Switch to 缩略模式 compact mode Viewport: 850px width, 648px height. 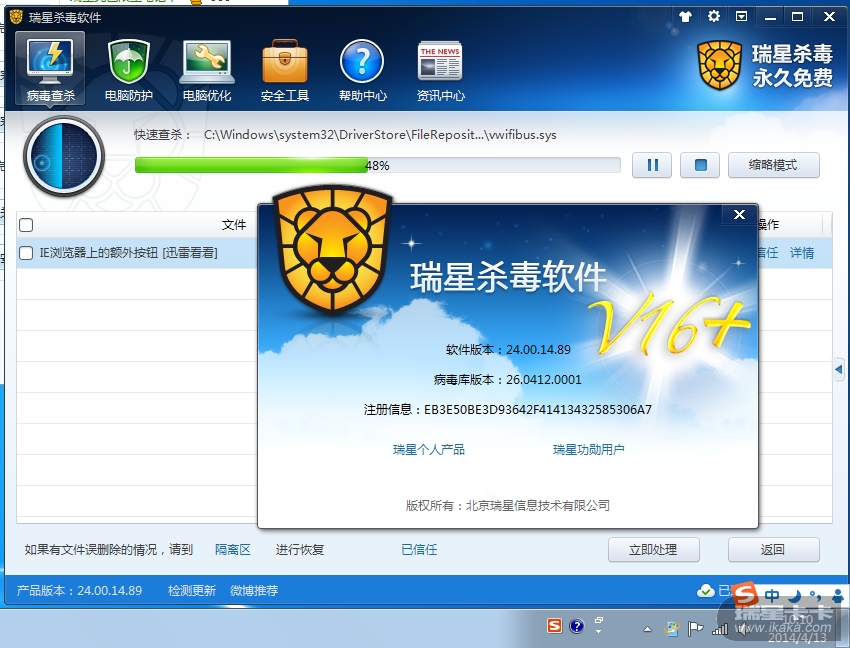tap(773, 165)
